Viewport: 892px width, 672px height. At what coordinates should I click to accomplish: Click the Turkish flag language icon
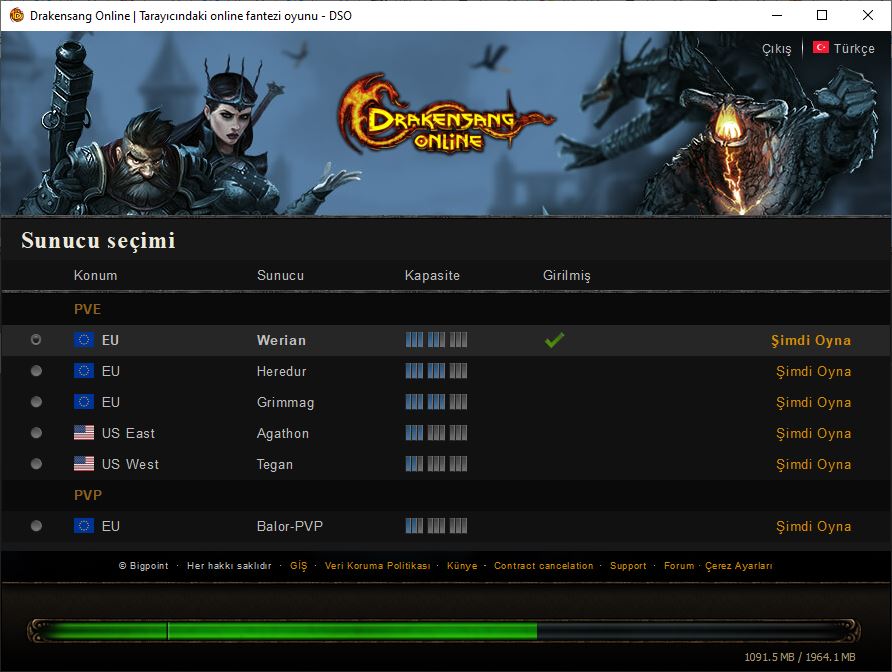(x=820, y=47)
